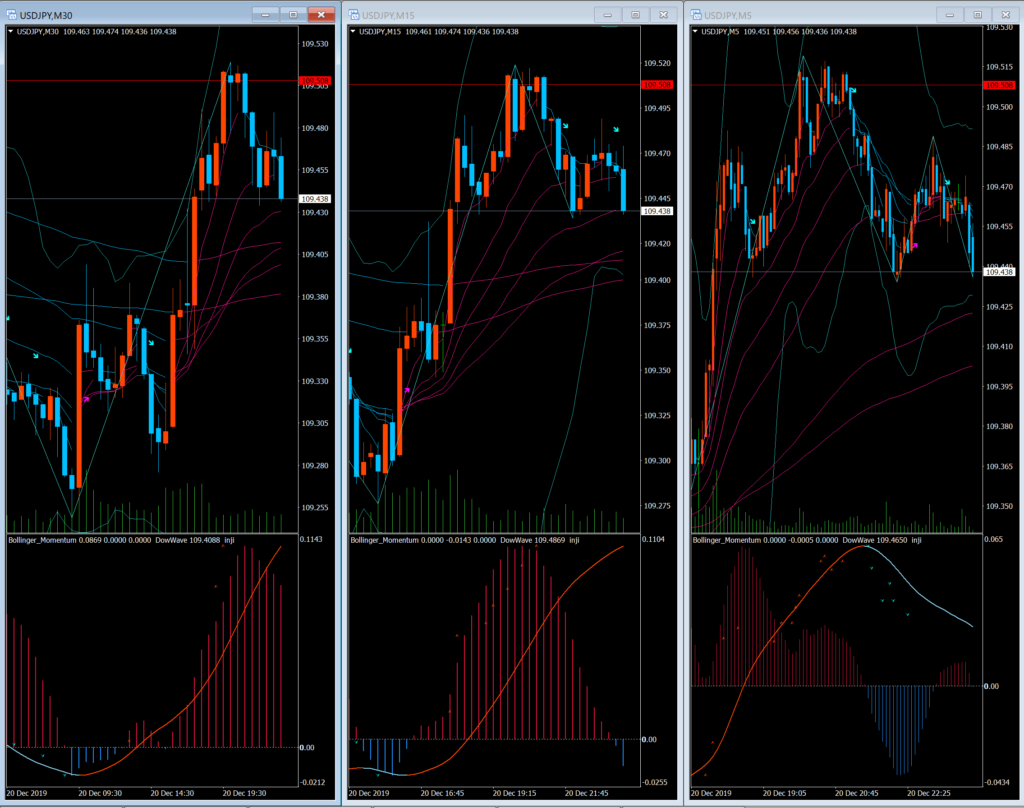The width and height of the screenshot is (1024, 808).
Task: Select the magenta arrow marker on M30 chart
Action: click(x=86, y=399)
